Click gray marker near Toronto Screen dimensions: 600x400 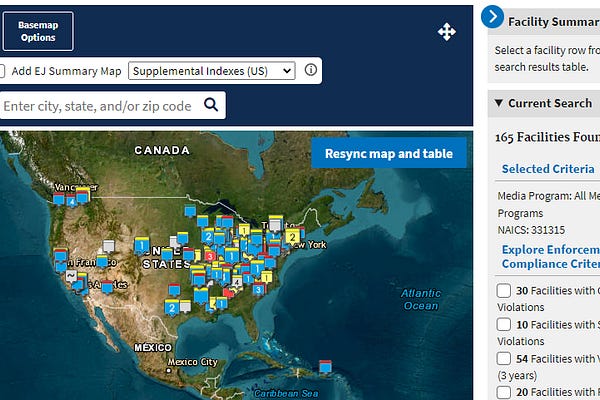(275, 225)
